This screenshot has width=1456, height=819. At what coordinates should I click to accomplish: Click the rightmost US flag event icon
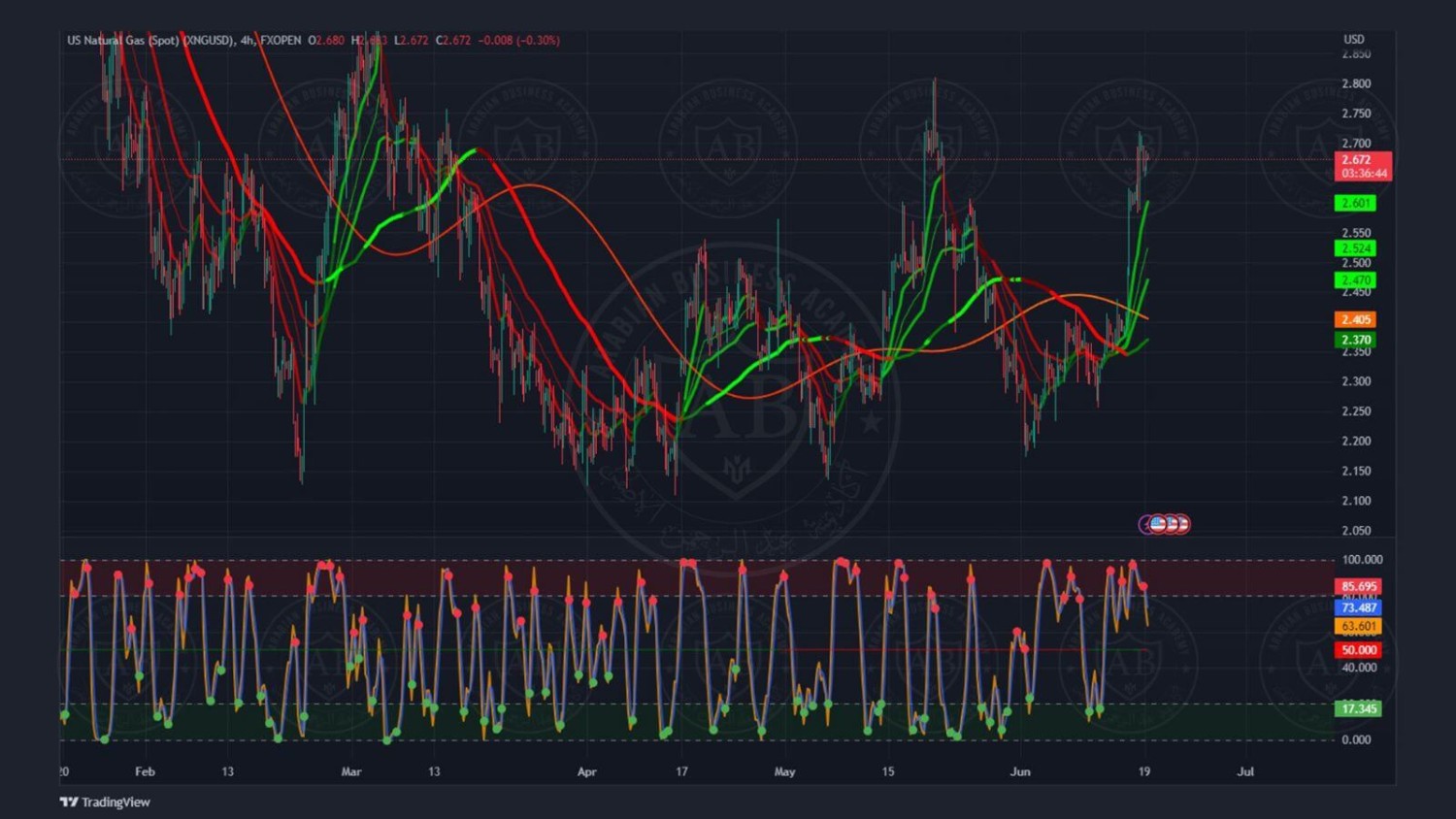tap(1181, 524)
